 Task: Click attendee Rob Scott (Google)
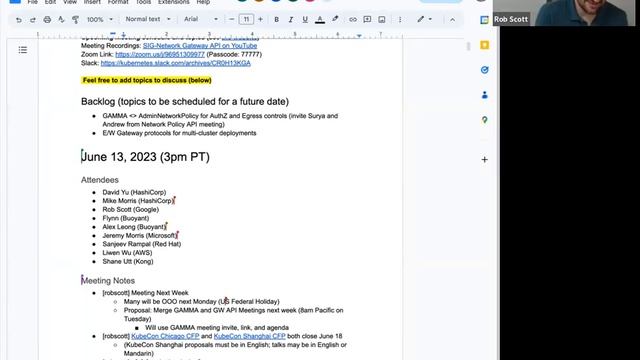131,209
